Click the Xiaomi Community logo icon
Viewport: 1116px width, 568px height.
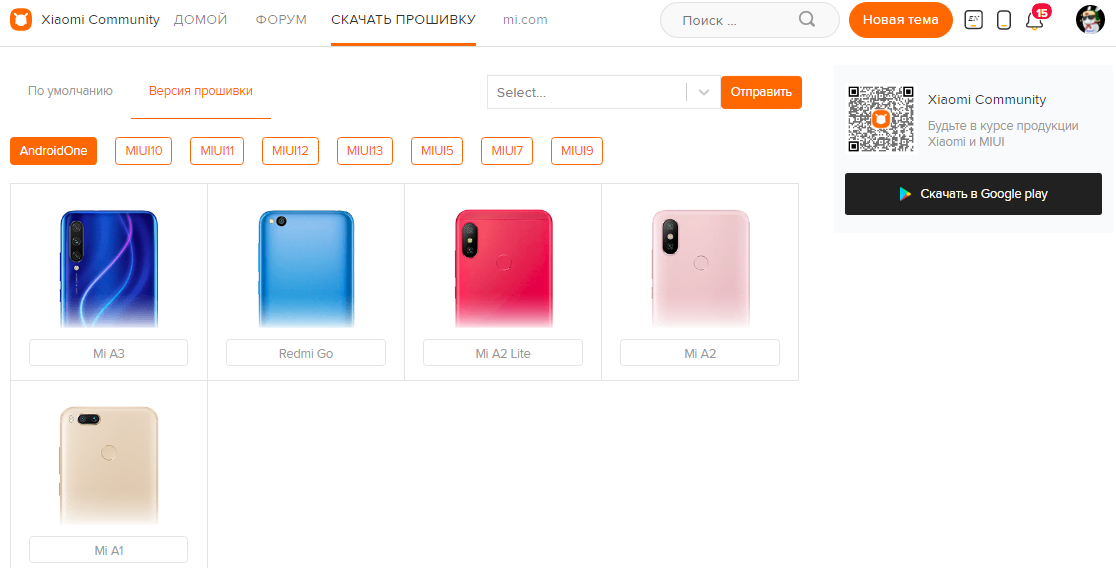(x=21, y=20)
